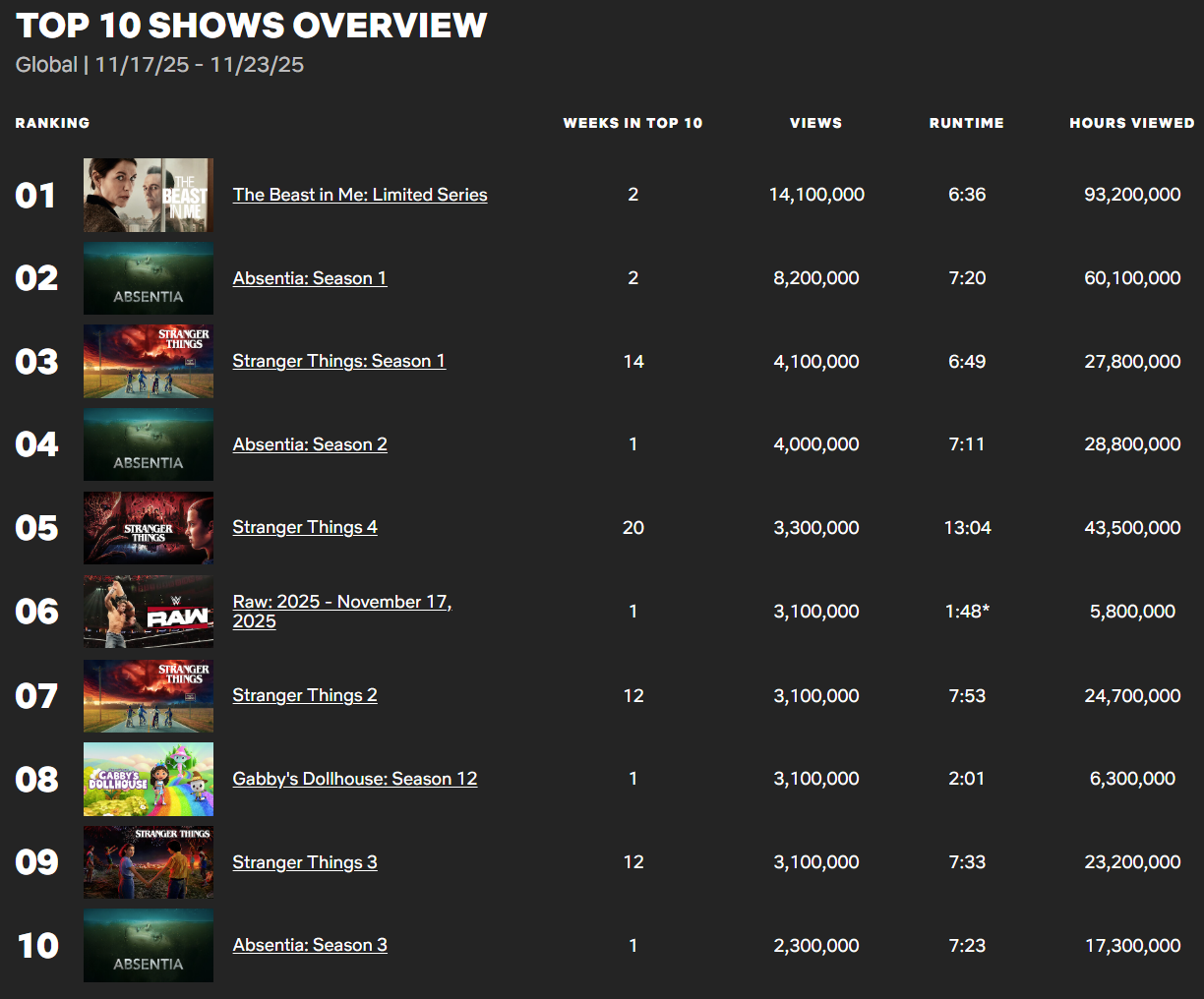
Task: Open Gabby's Dollhouse: Season 12 link
Action: pos(355,779)
